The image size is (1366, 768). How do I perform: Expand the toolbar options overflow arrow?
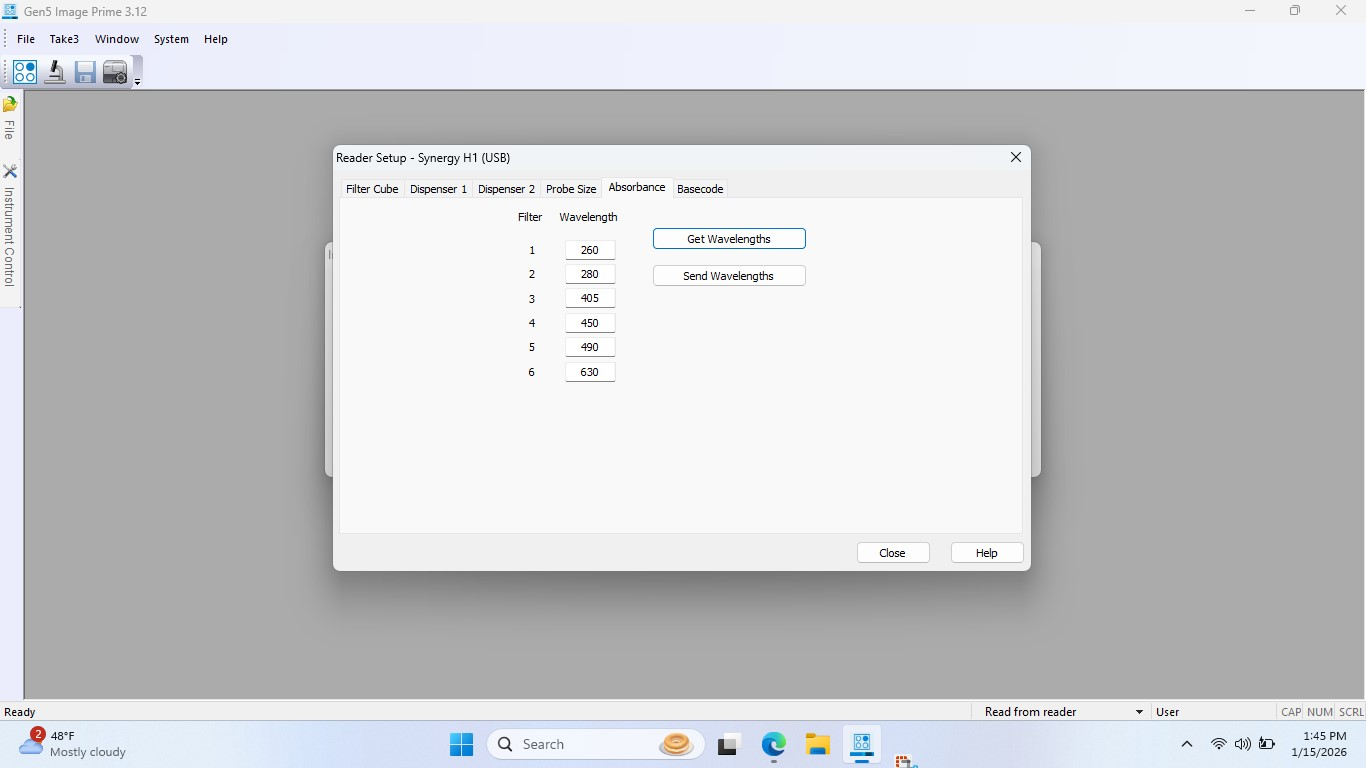(x=137, y=82)
